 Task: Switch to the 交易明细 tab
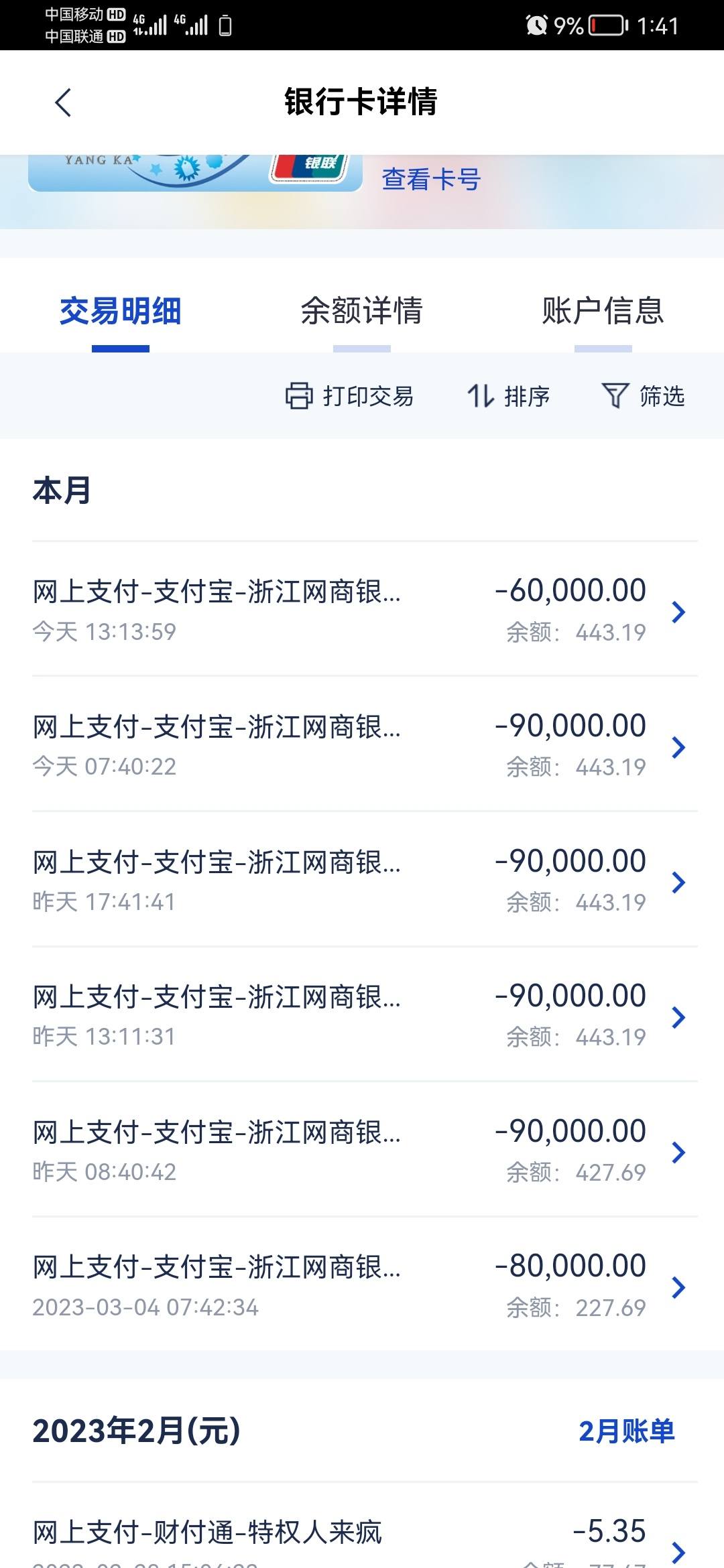coord(121,312)
